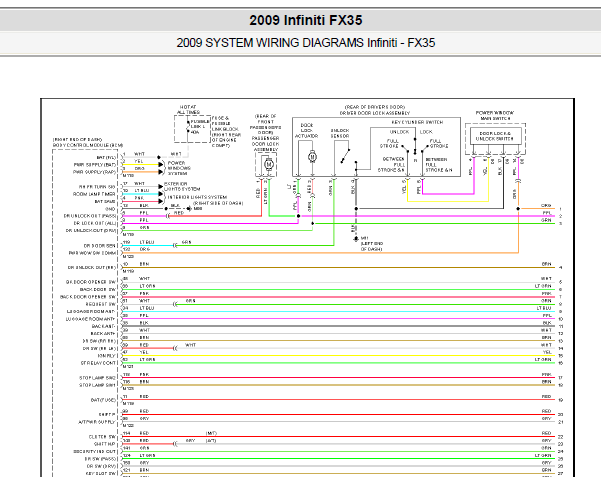Click the 'POWER WINDOW MAIN SWITCH' label

[495, 115]
